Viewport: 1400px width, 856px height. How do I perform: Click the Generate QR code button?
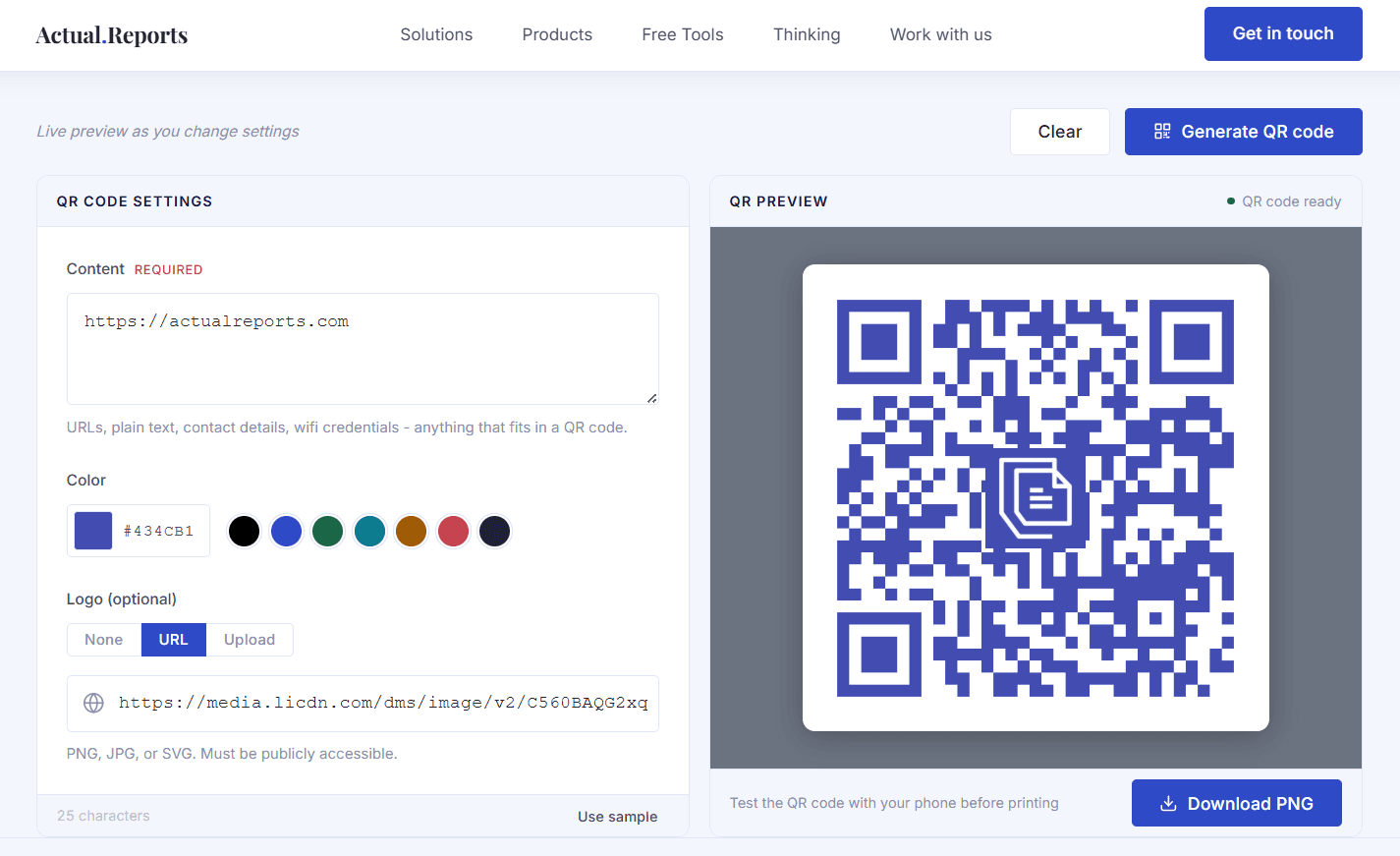point(1244,132)
